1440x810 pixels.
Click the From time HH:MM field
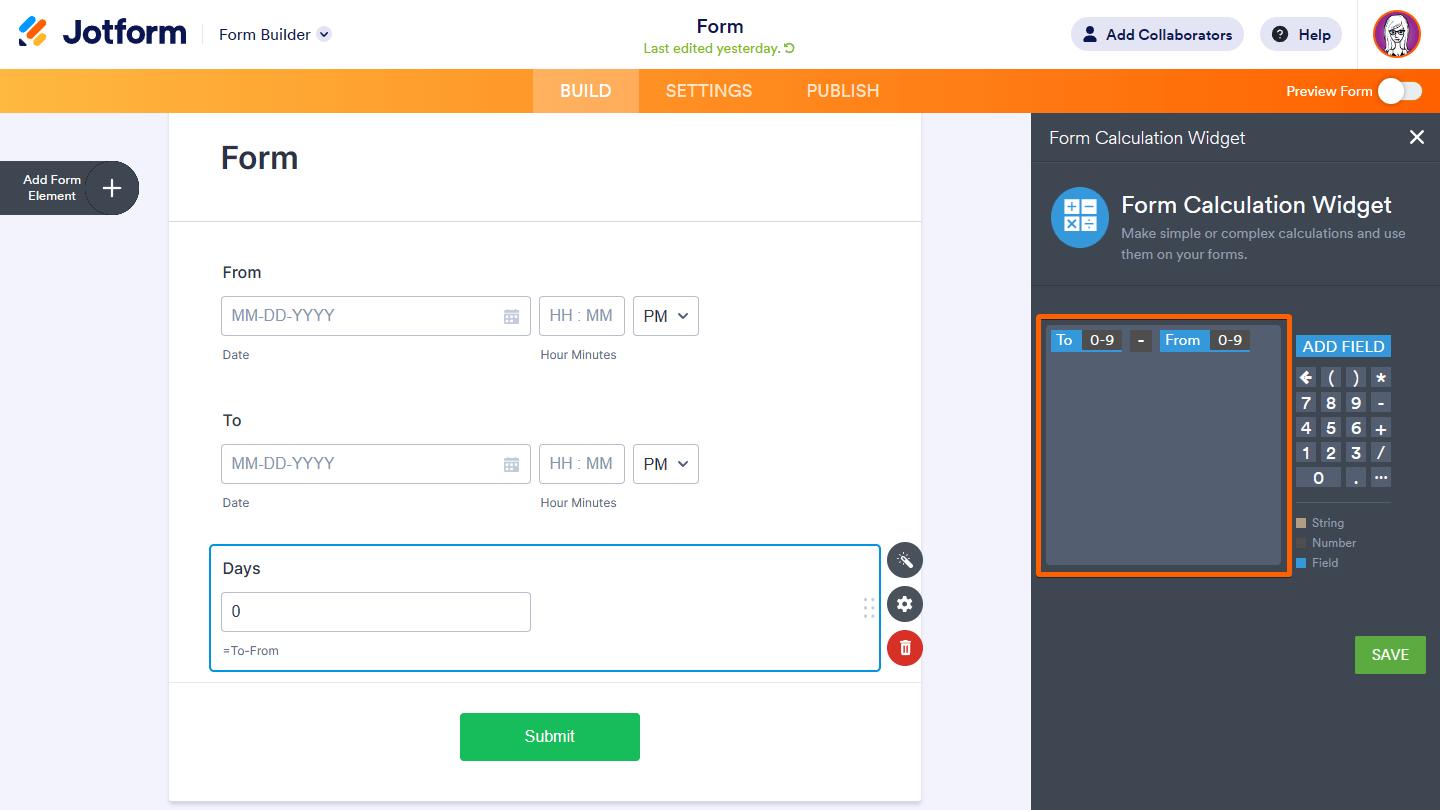(582, 316)
